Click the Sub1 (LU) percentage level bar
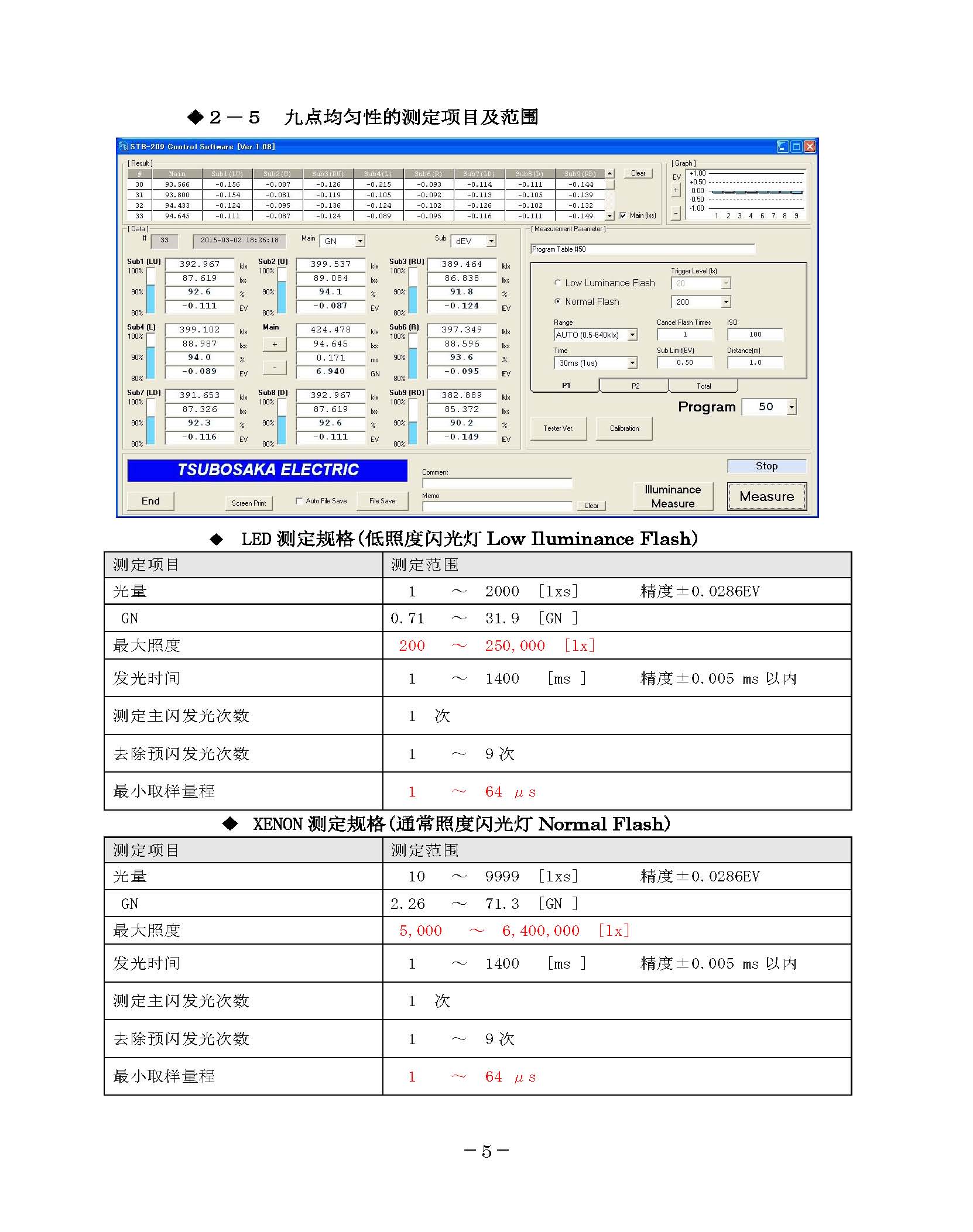This screenshot has height=1232, width=973. pyautogui.click(x=151, y=291)
